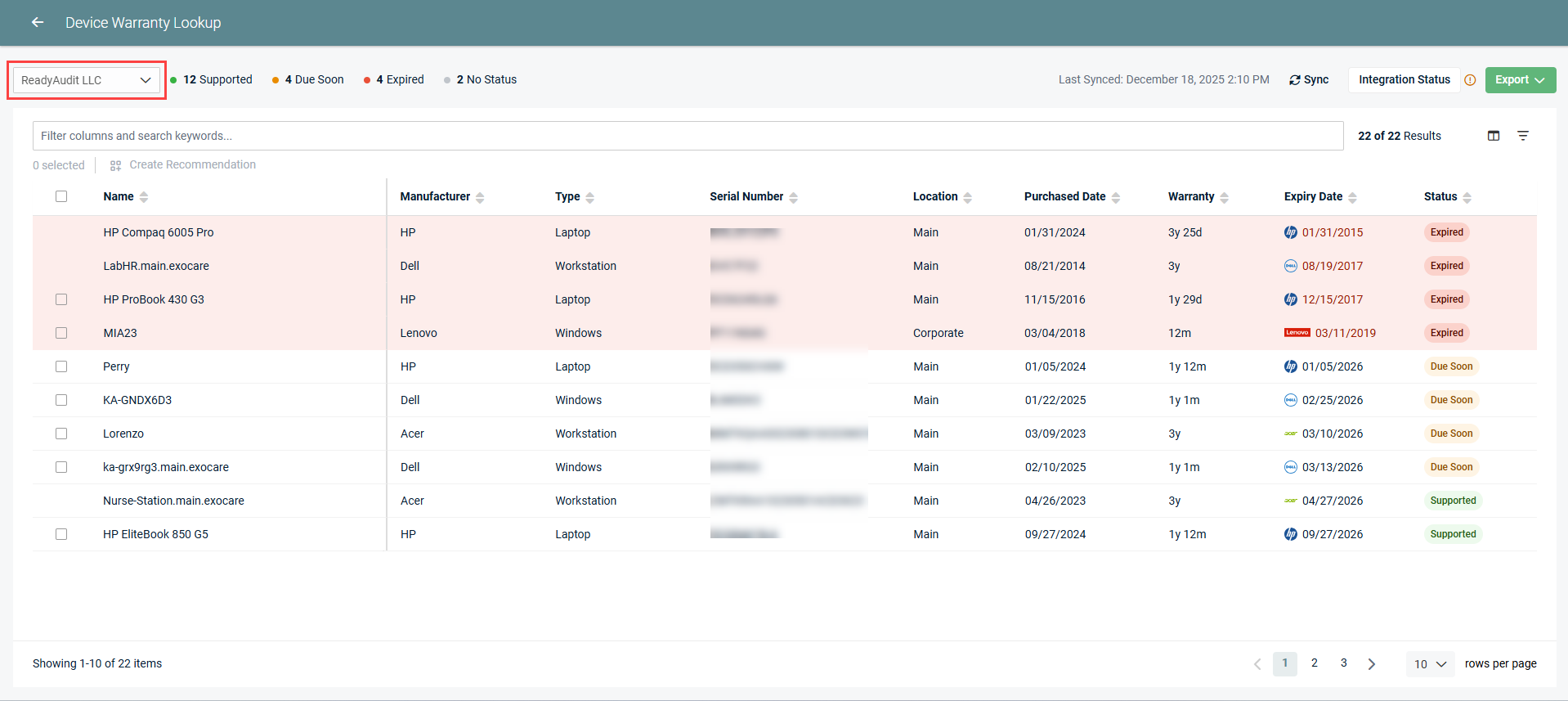Expand the Export dropdown button
1568x701 pixels.
coord(1521,80)
